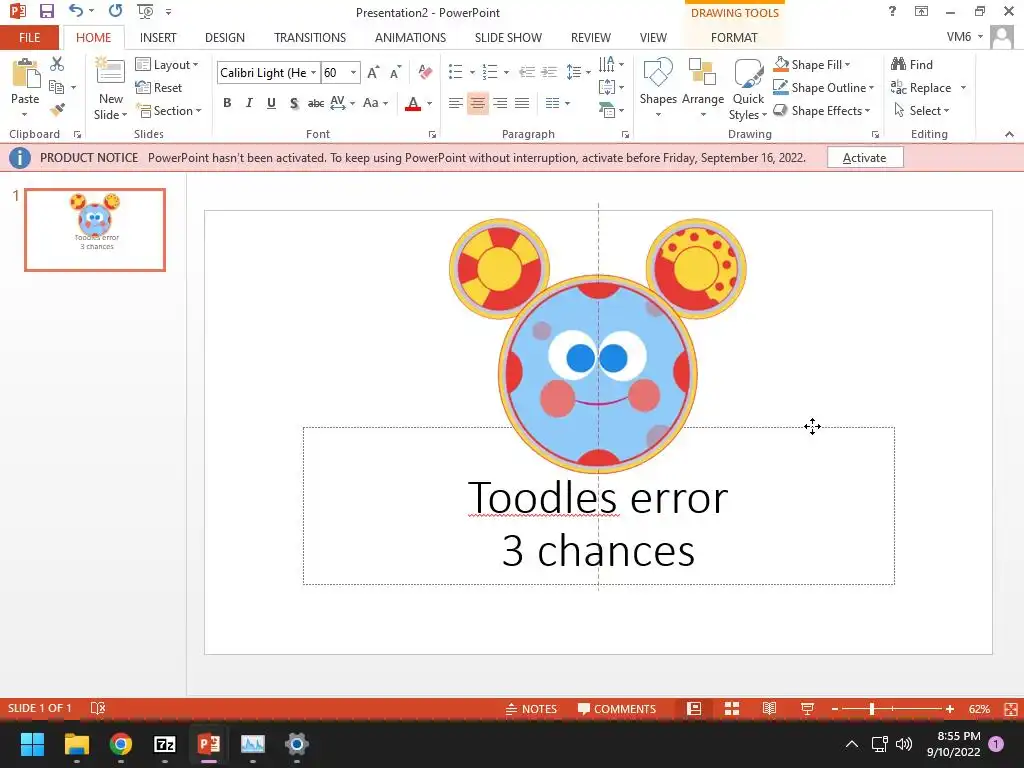Click the Toodles error text on slide
The image size is (1024, 768).
598,497
